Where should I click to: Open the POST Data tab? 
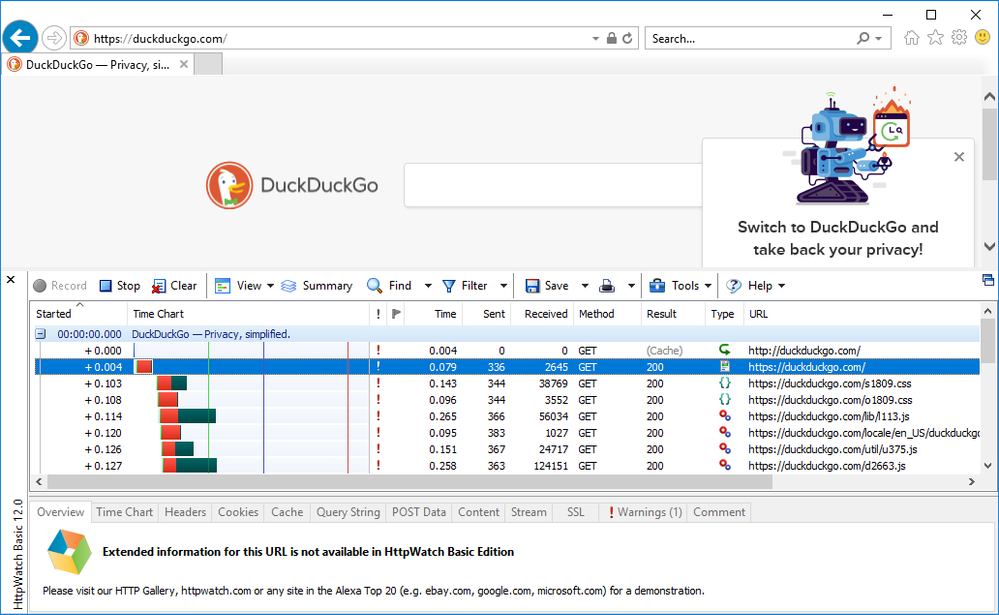coord(419,512)
